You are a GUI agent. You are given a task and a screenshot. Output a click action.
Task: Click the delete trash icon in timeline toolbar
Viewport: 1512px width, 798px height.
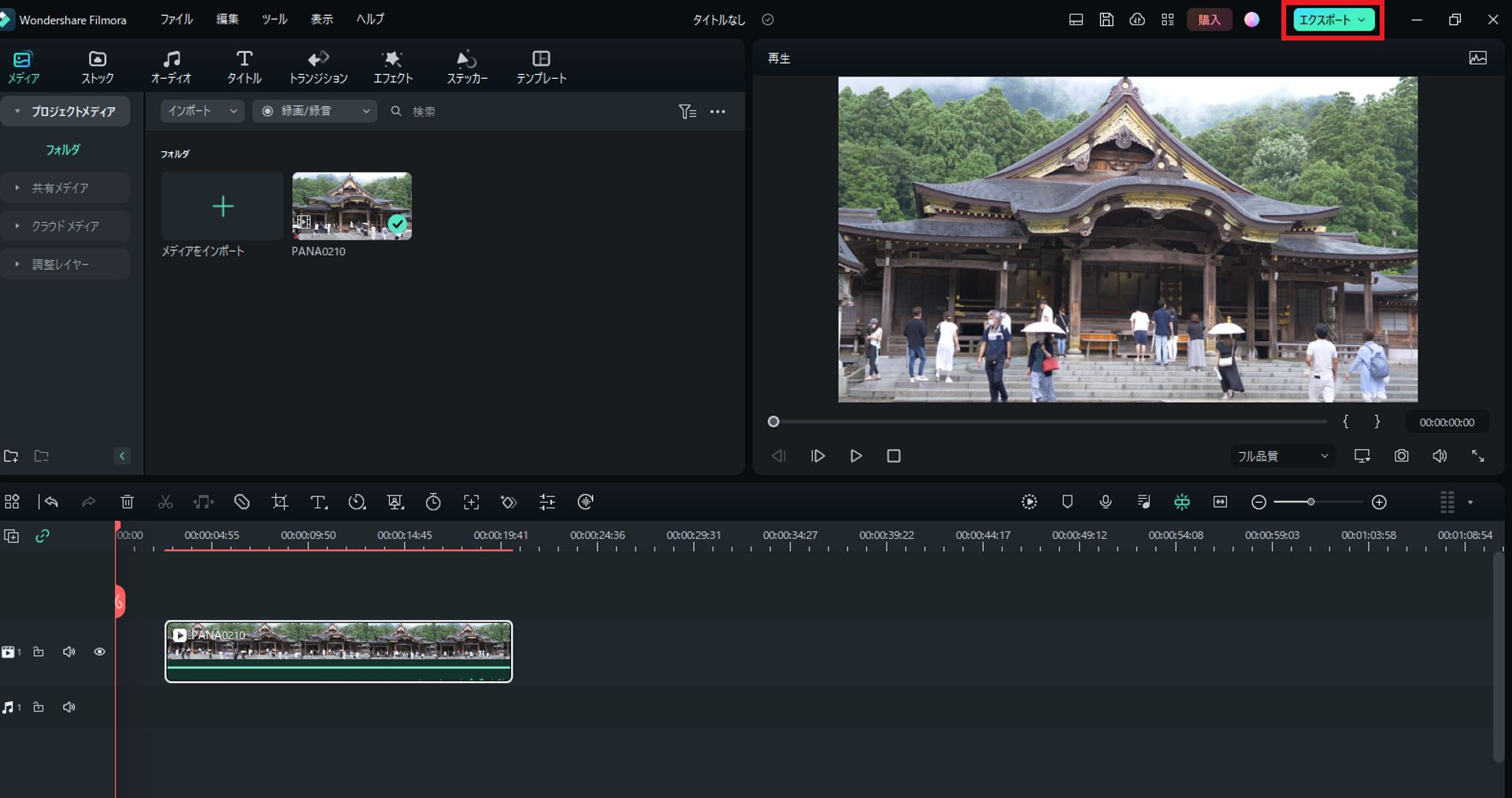click(127, 502)
